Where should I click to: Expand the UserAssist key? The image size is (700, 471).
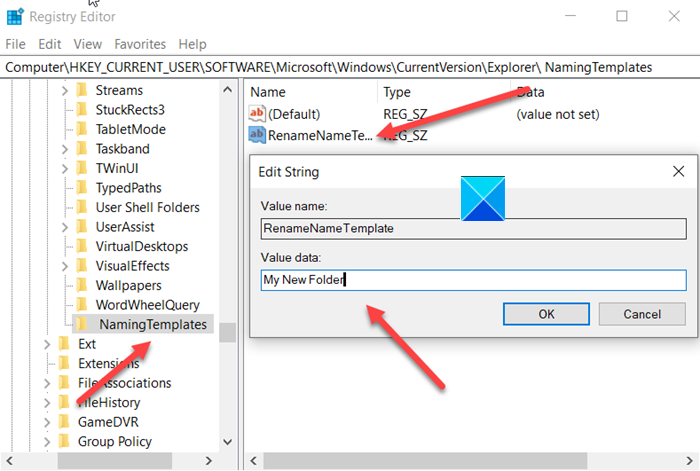click(x=65, y=227)
